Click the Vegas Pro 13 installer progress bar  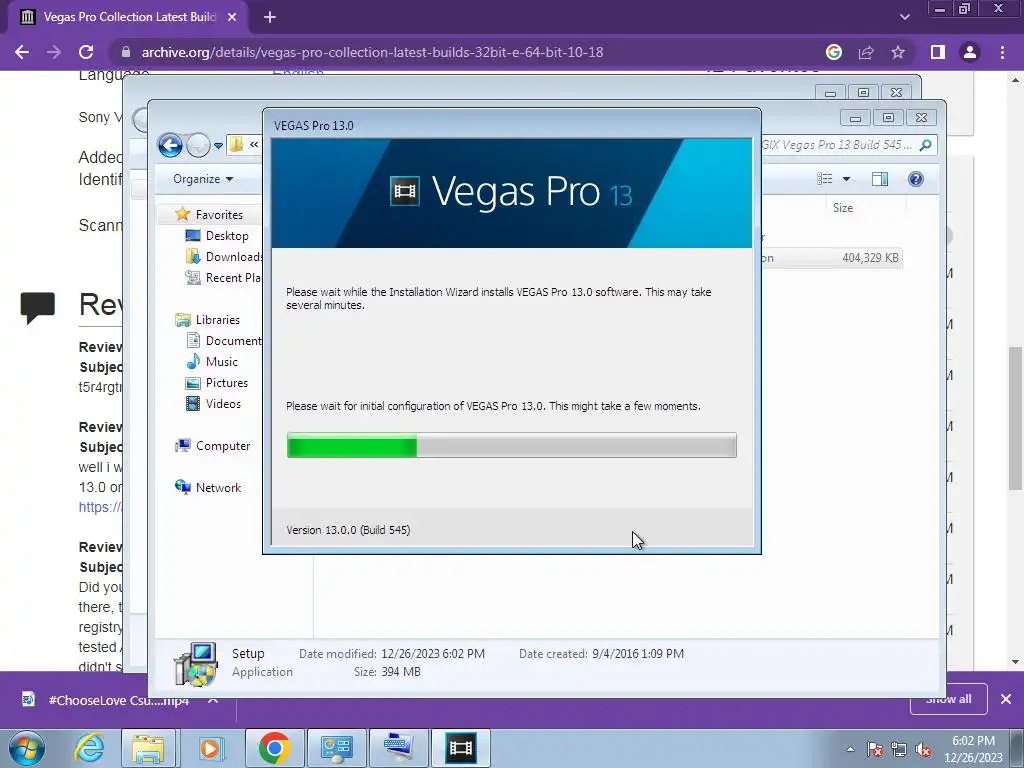coord(511,445)
